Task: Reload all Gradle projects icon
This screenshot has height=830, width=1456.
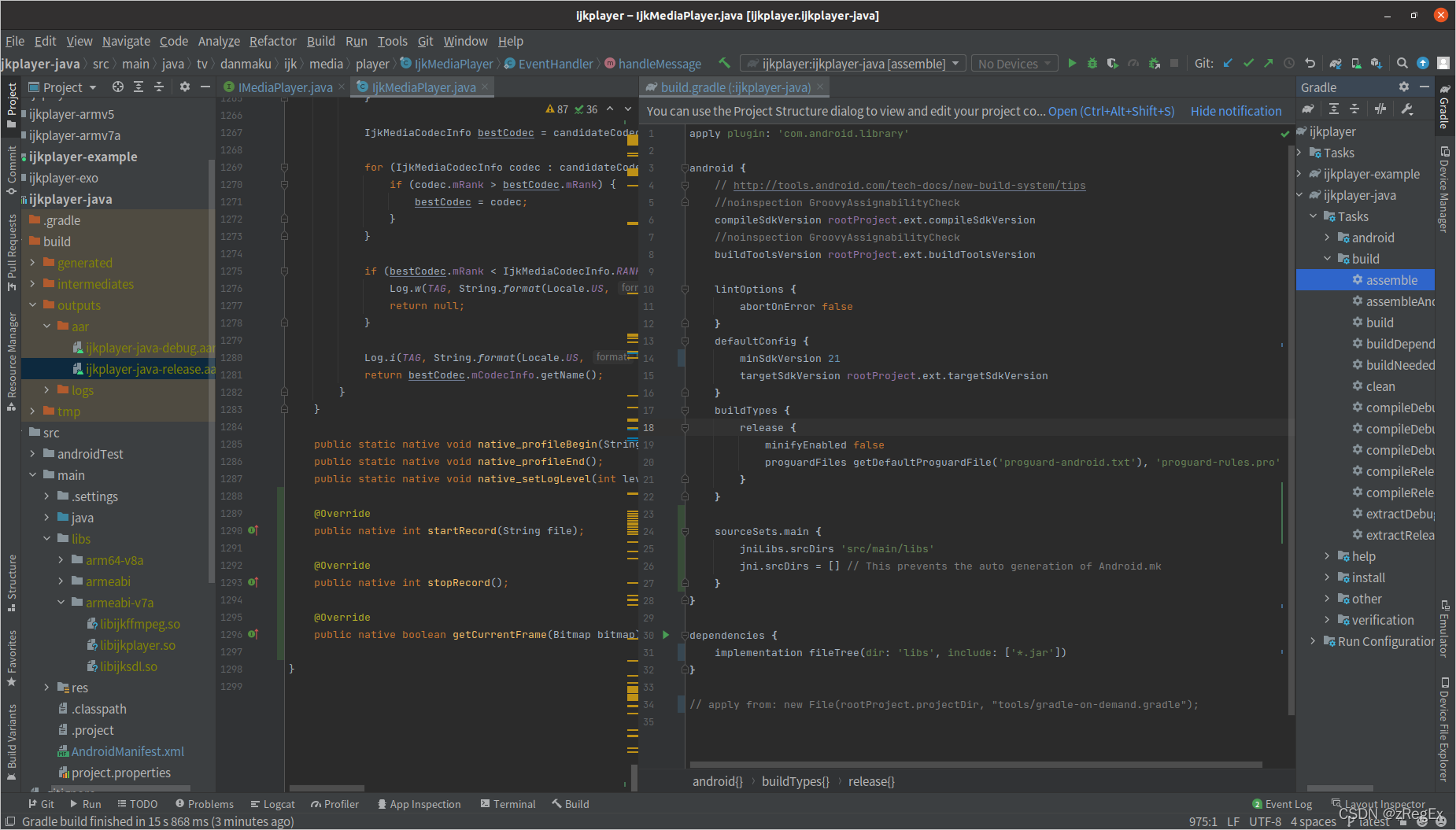Action: coord(1308,109)
